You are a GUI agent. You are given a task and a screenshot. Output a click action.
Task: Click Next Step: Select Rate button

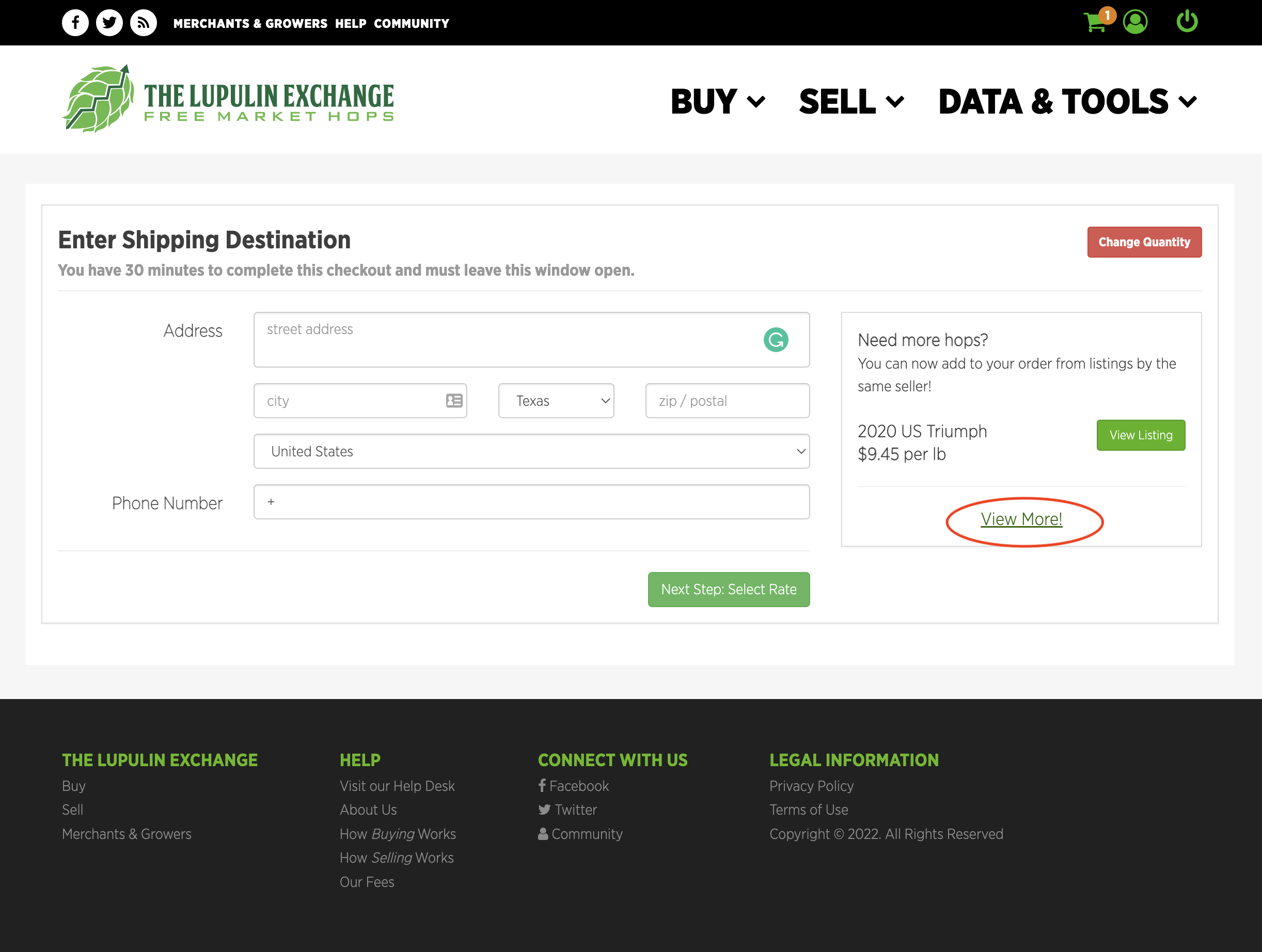pyautogui.click(x=729, y=590)
